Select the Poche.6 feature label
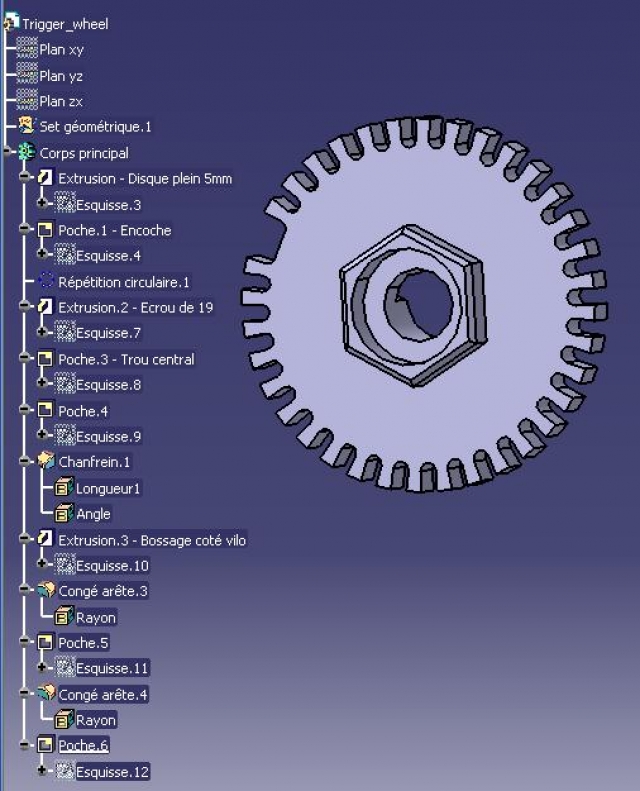The height and width of the screenshot is (791, 640). 83,746
